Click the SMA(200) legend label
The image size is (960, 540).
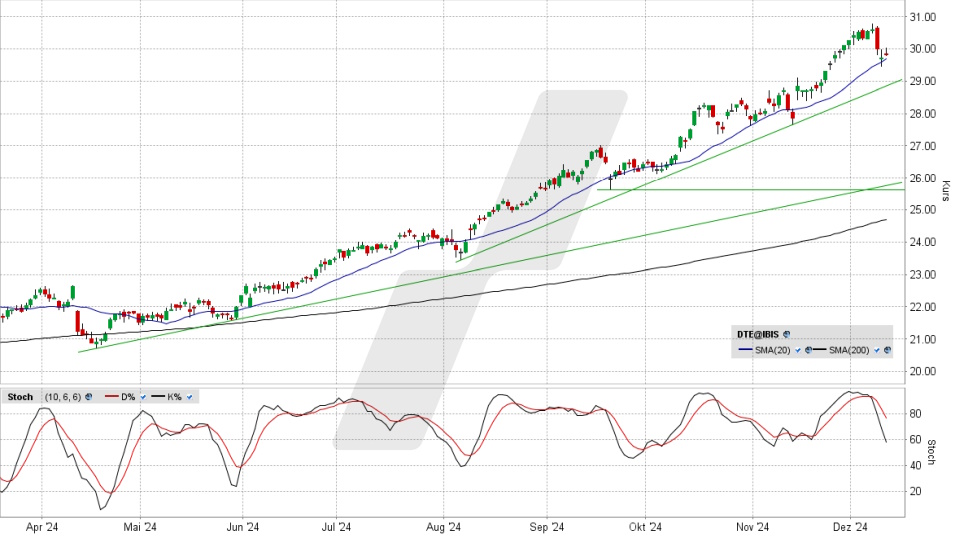click(849, 350)
